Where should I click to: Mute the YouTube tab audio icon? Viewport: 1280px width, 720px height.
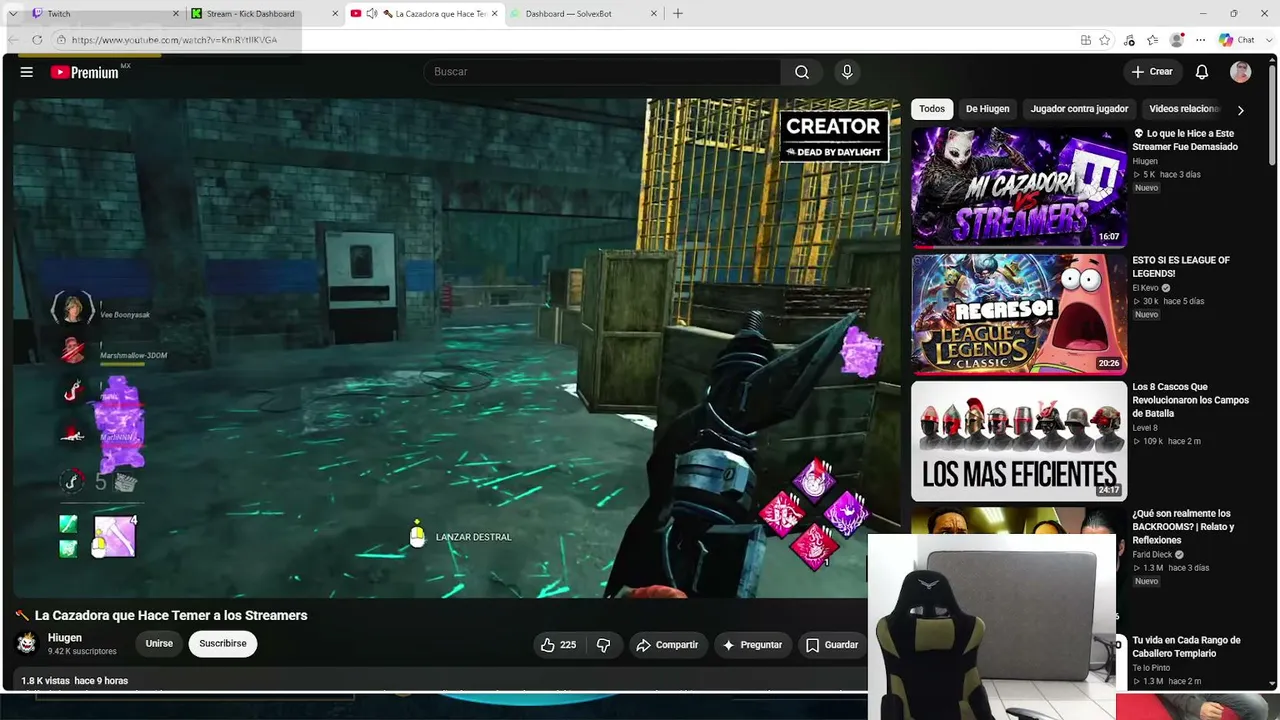(372, 14)
